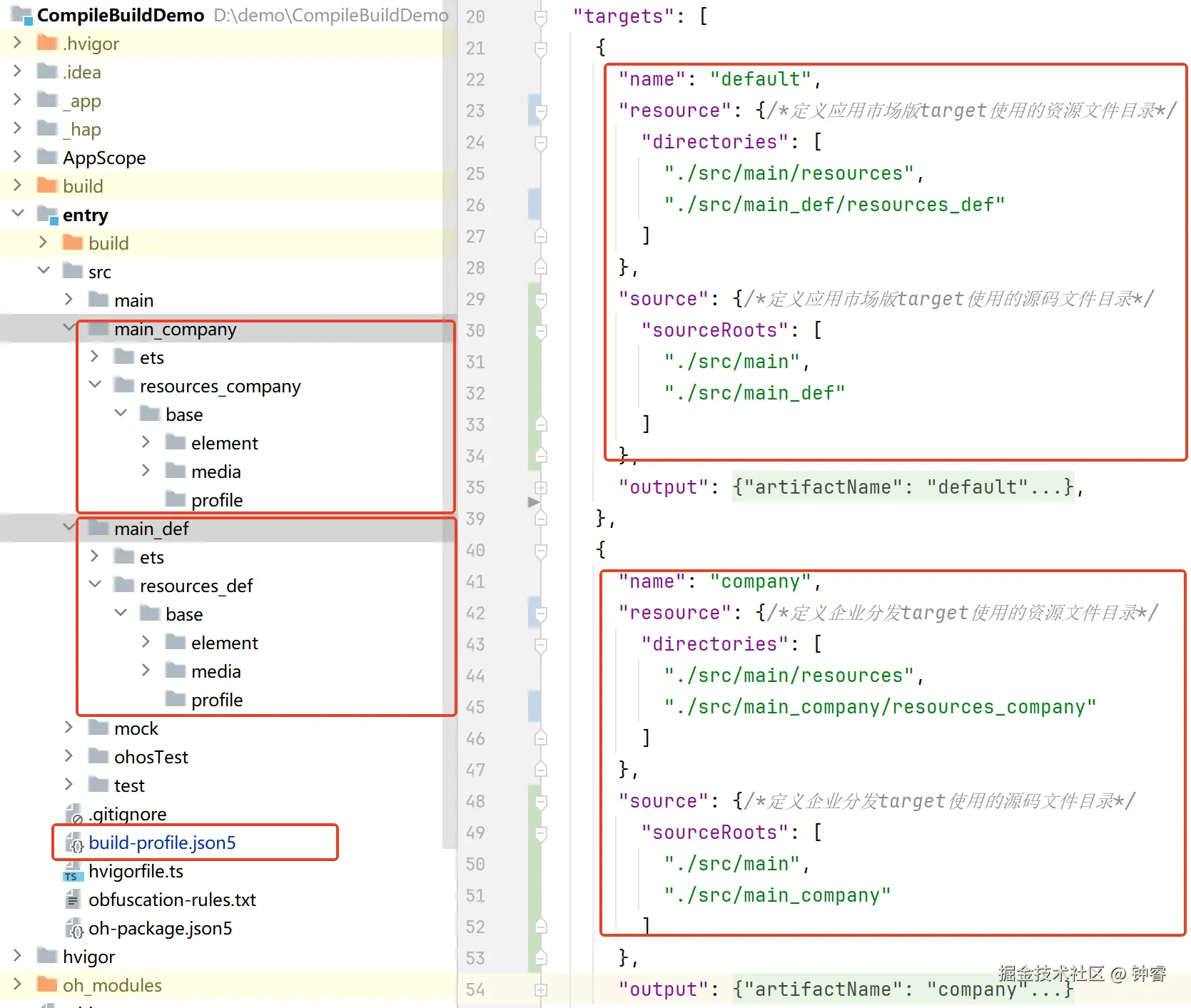Collapse the resources_company folder
Viewport: 1191px width, 1008px height.
point(95,385)
